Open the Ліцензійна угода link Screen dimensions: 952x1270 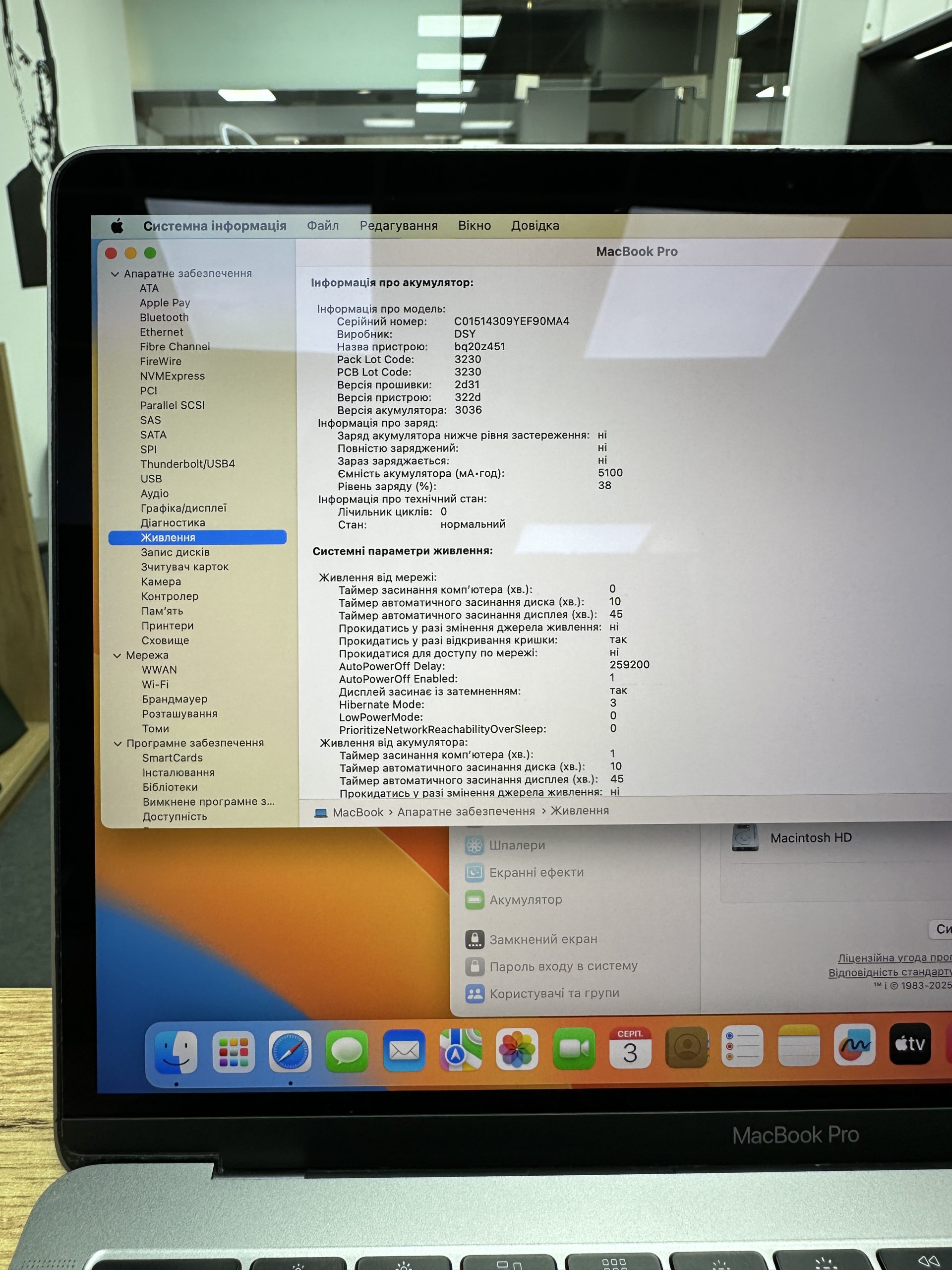(x=894, y=957)
